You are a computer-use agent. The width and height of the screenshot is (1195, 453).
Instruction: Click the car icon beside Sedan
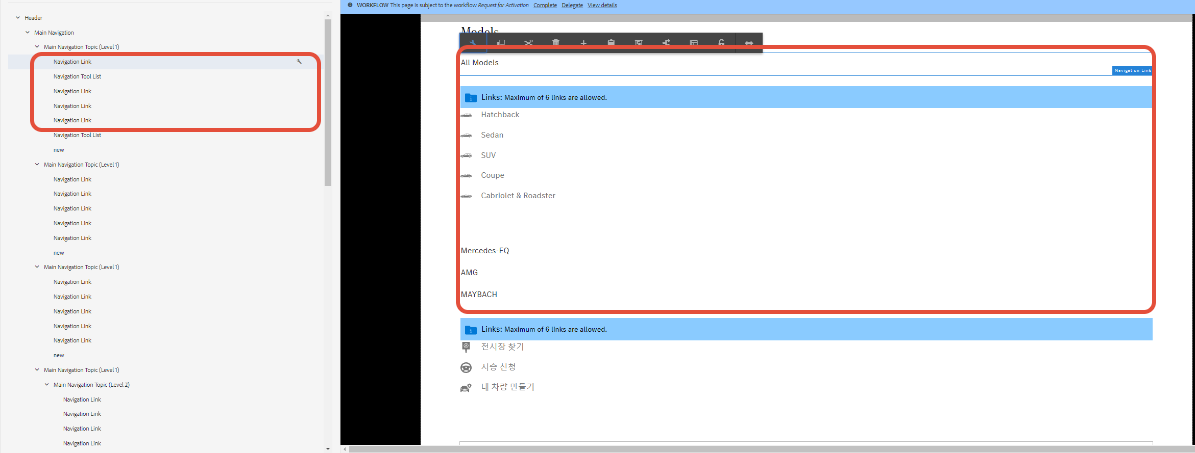click(466, 135)
